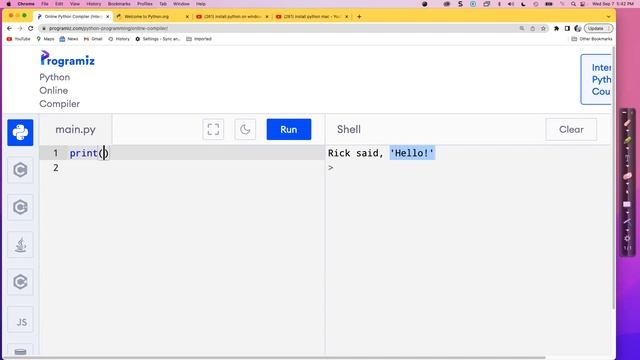Click the volume icon in menu bar
Image resolution: width=640 pixels, height=360 pixels.
[511, 4]
